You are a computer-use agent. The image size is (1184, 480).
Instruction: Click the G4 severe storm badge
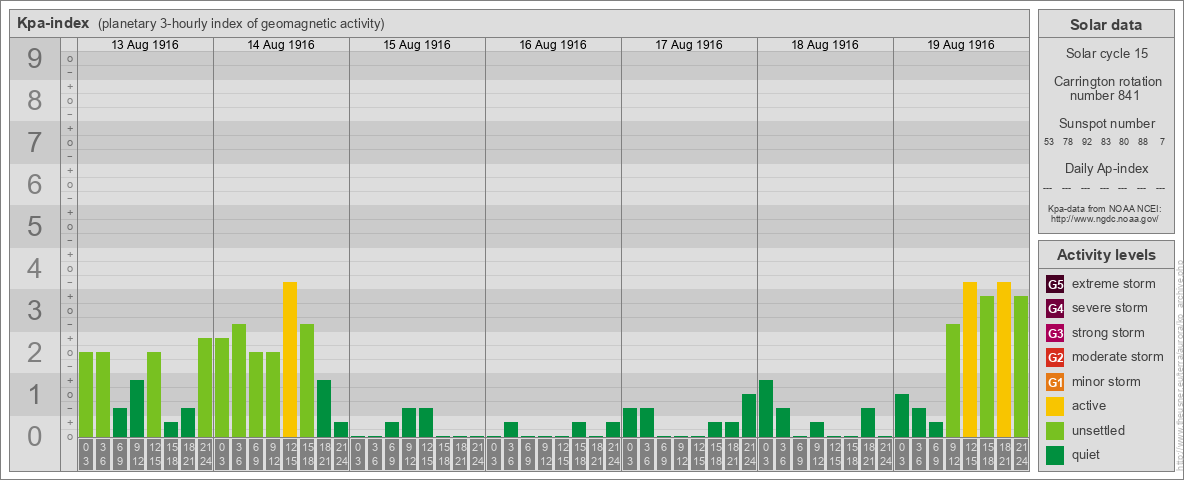click(1055, 308)
